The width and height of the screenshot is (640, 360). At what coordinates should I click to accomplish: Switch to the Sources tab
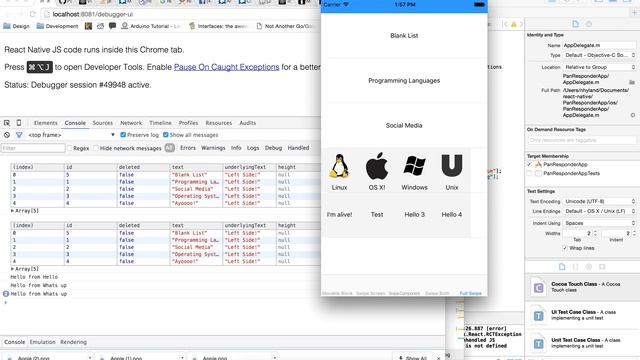(102, 123)
